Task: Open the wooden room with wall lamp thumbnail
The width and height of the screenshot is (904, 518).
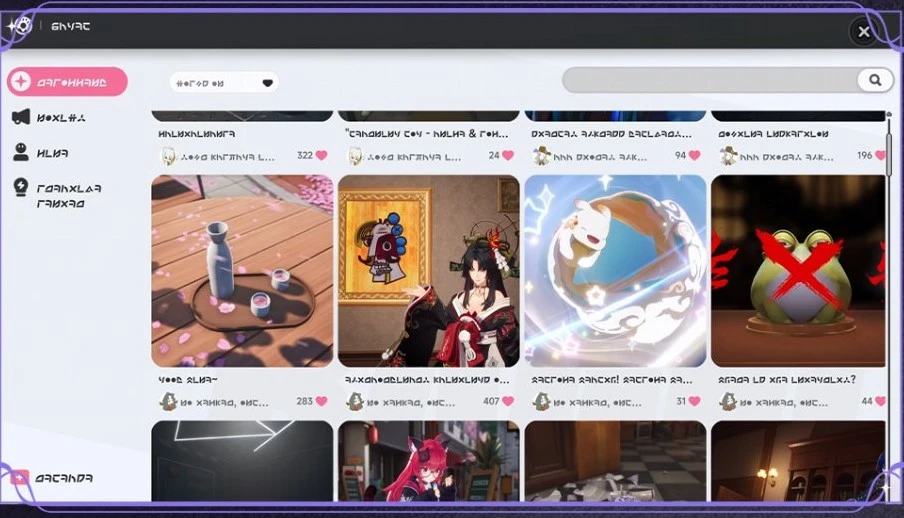Action: coord(798,461)
